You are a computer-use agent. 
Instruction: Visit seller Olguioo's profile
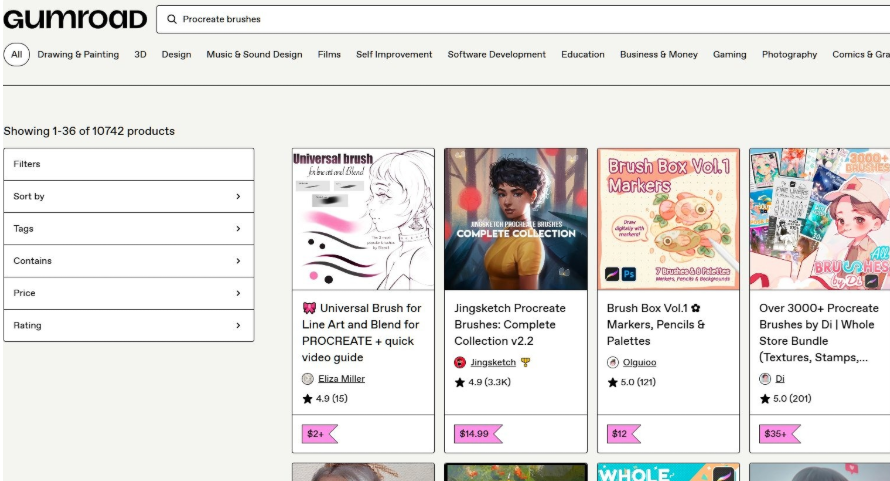tap(639, 362)
